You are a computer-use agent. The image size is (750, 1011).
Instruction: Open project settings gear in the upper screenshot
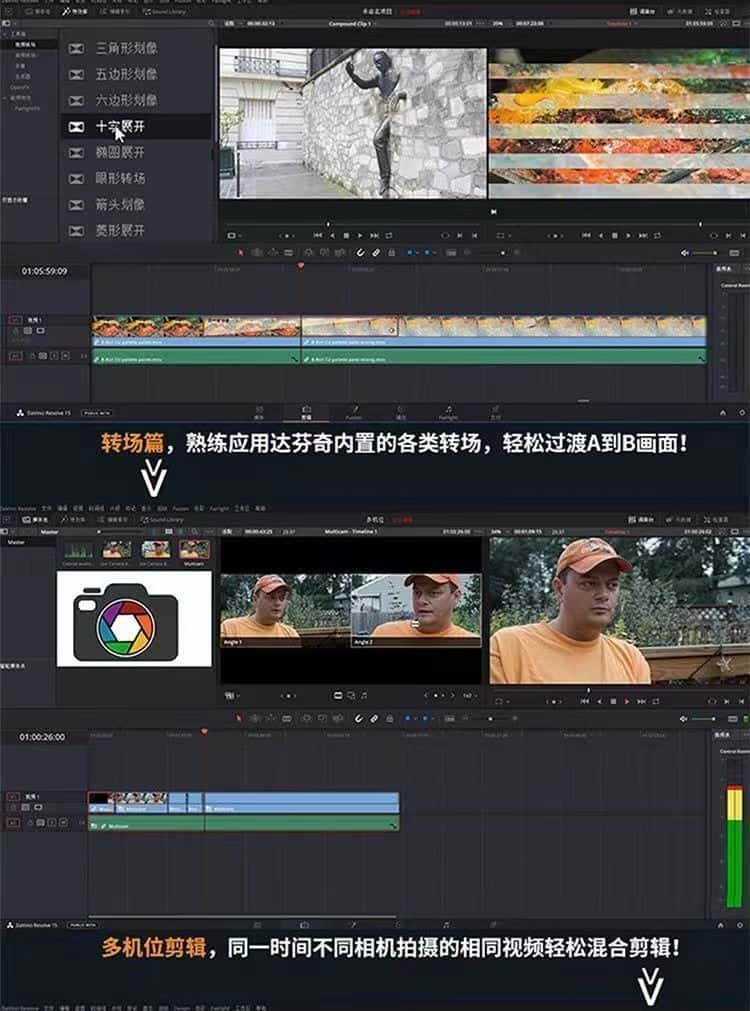tap(742, 413)
